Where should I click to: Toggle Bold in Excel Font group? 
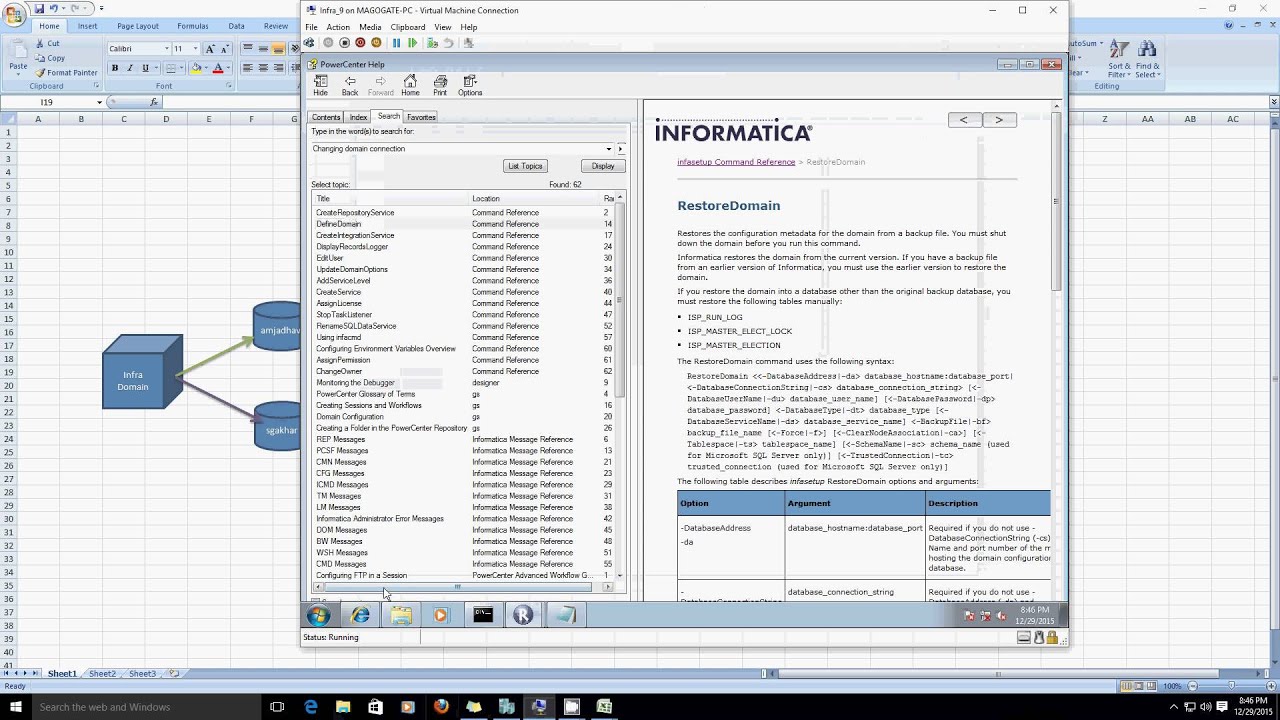(x=115, y=68)
